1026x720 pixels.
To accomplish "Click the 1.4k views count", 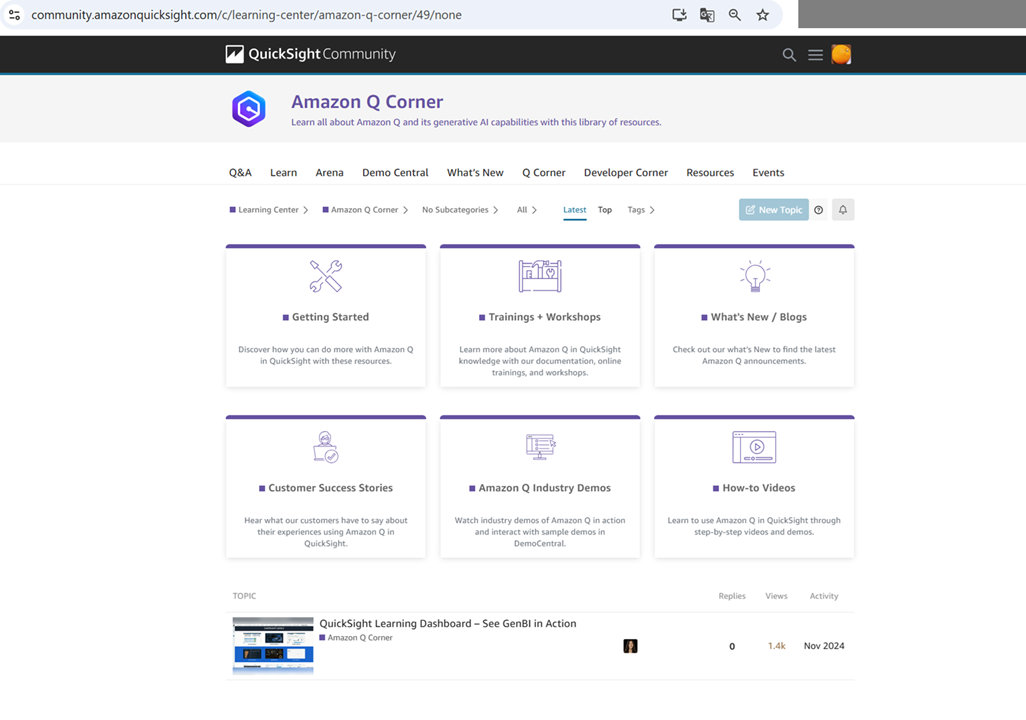I will click(x=776, y=646).
